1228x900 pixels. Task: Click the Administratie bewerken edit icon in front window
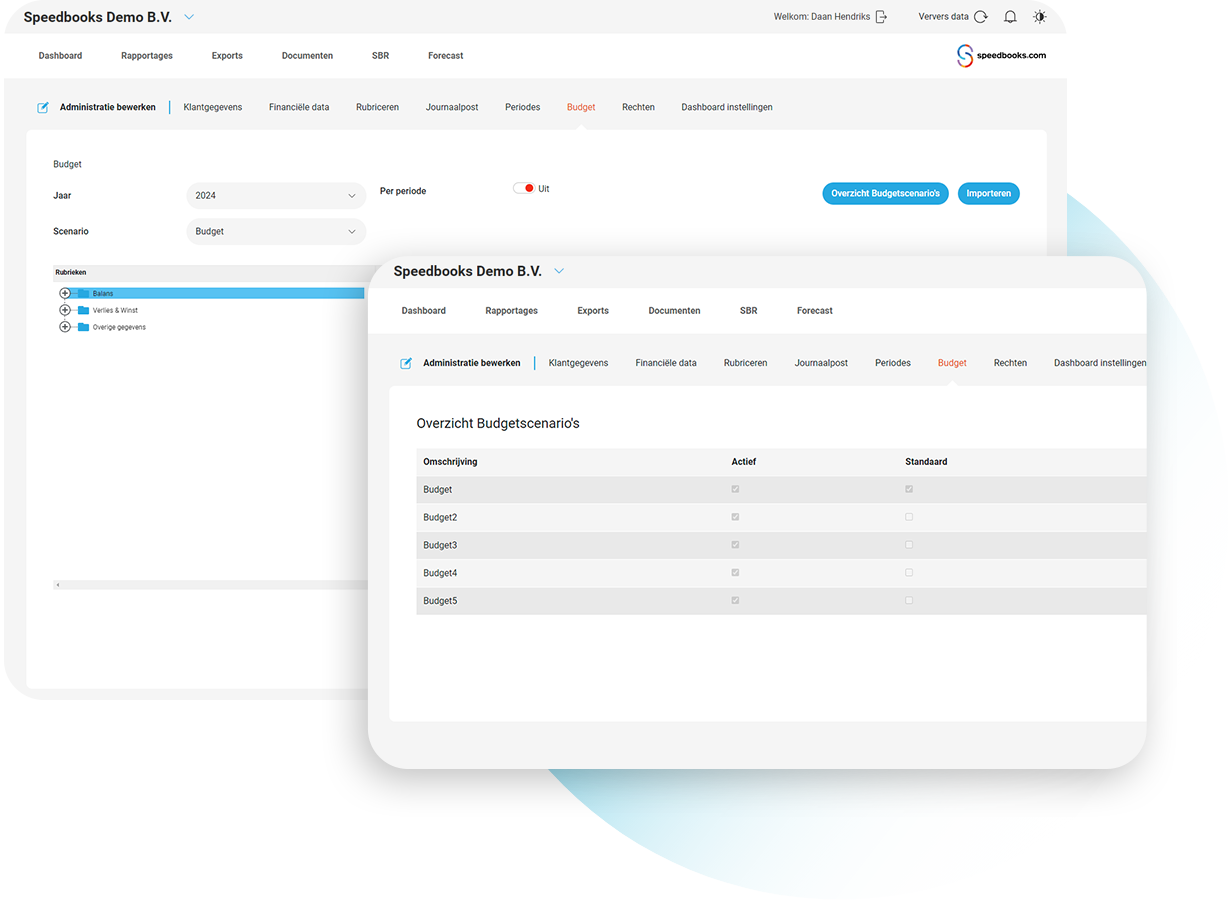tap(406, 363)
